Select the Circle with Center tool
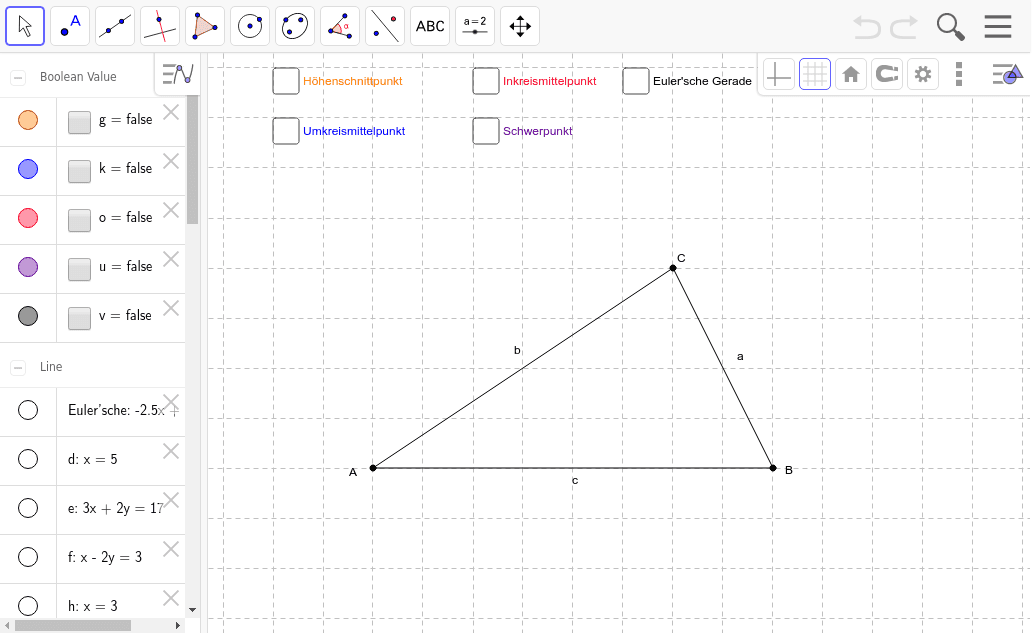Viewport: 1032px width, 635px height. click(x=250, y=26)
